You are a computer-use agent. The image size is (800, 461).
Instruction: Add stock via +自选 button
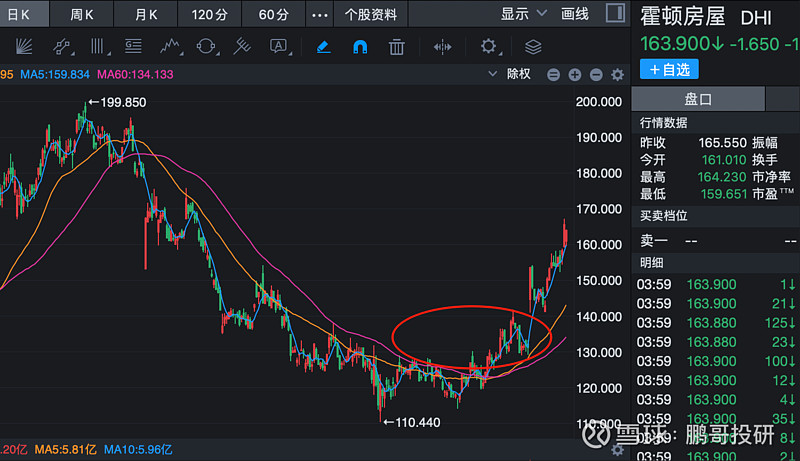(x=669, y=69)
